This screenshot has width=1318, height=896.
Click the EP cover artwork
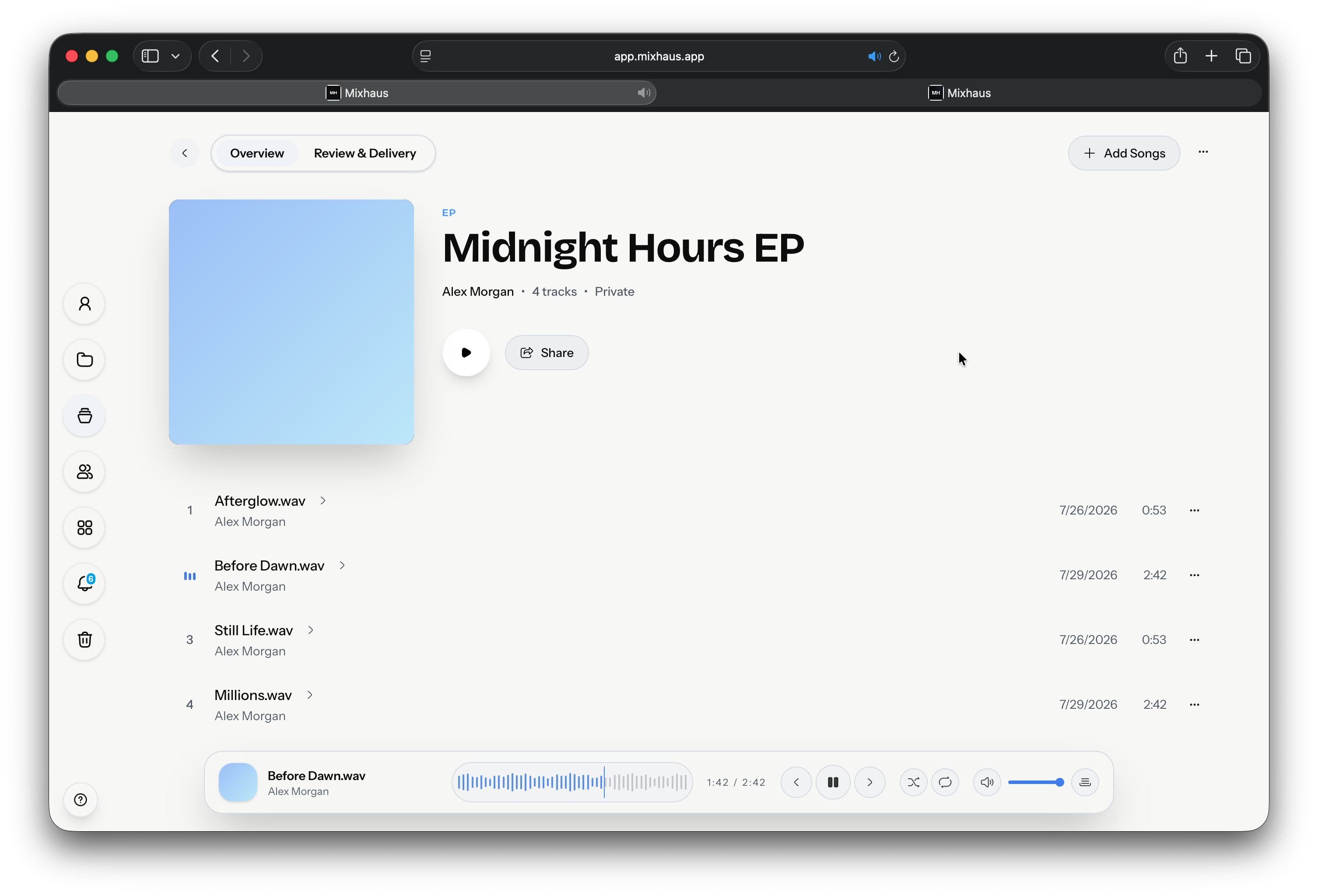[291, 322]
